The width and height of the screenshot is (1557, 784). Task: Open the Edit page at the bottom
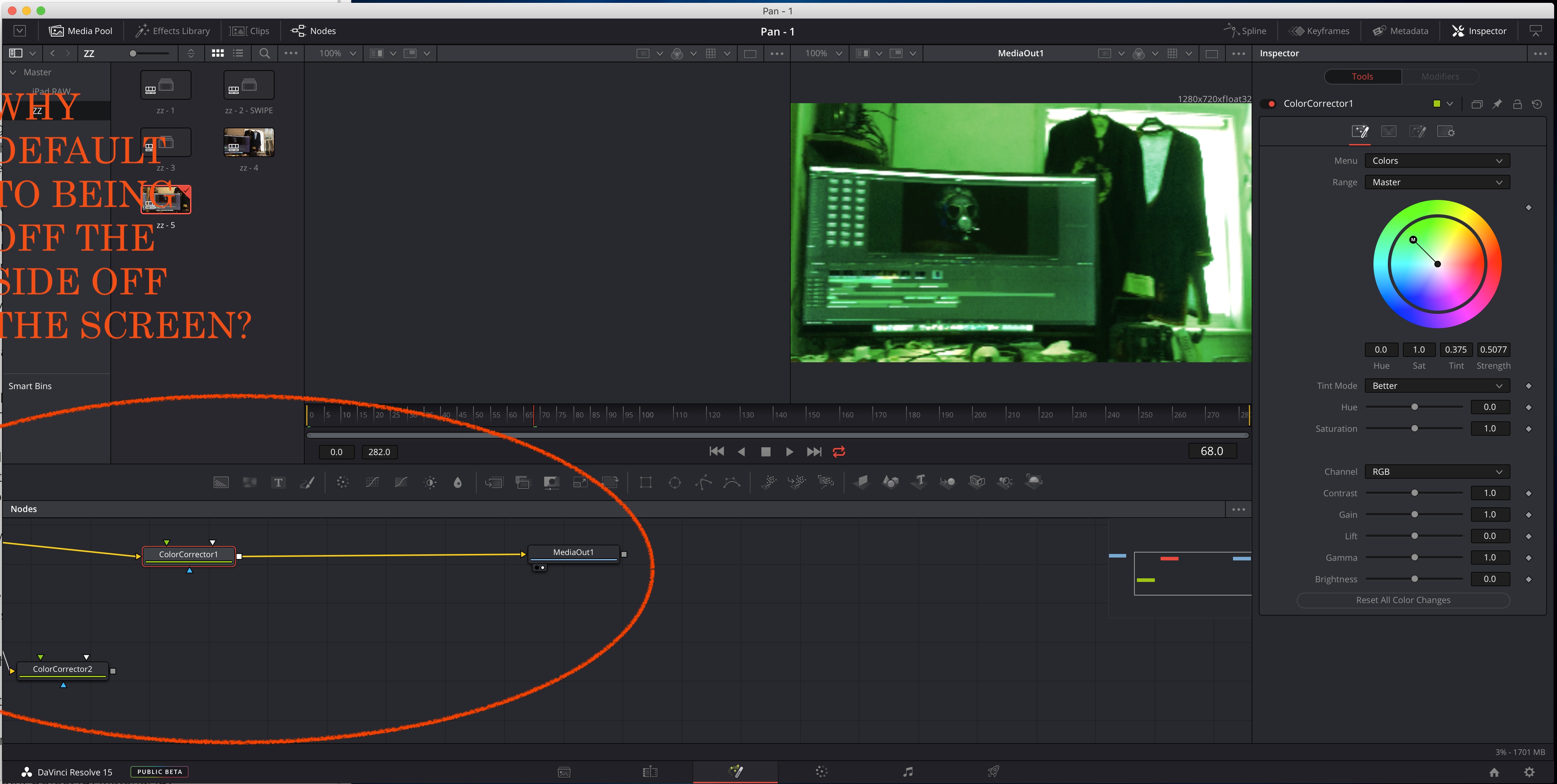650,772
